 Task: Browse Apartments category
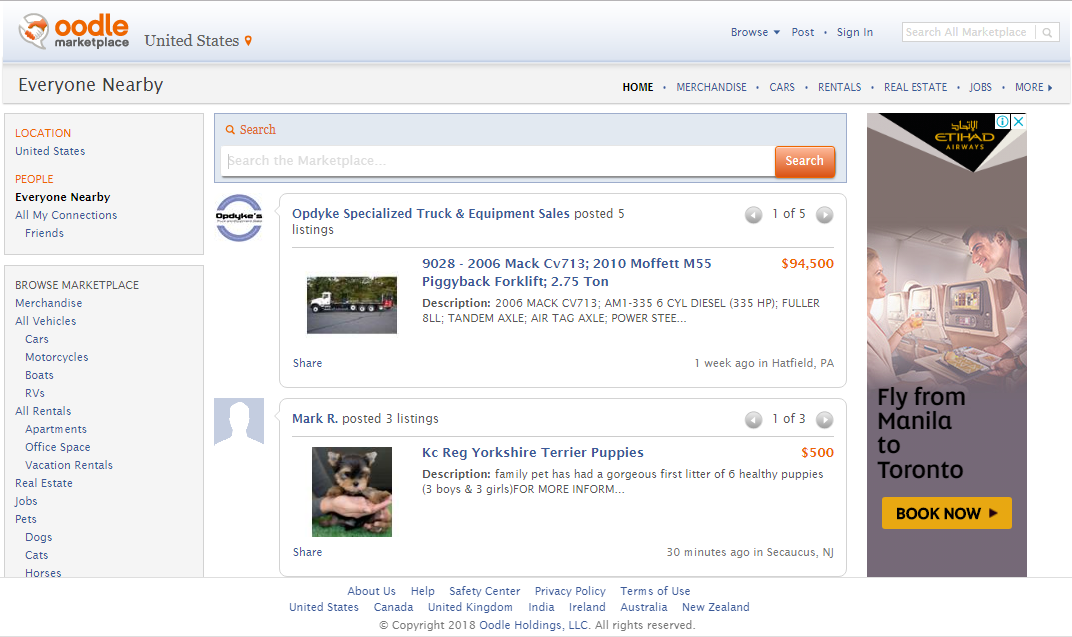tap(56, 429)
